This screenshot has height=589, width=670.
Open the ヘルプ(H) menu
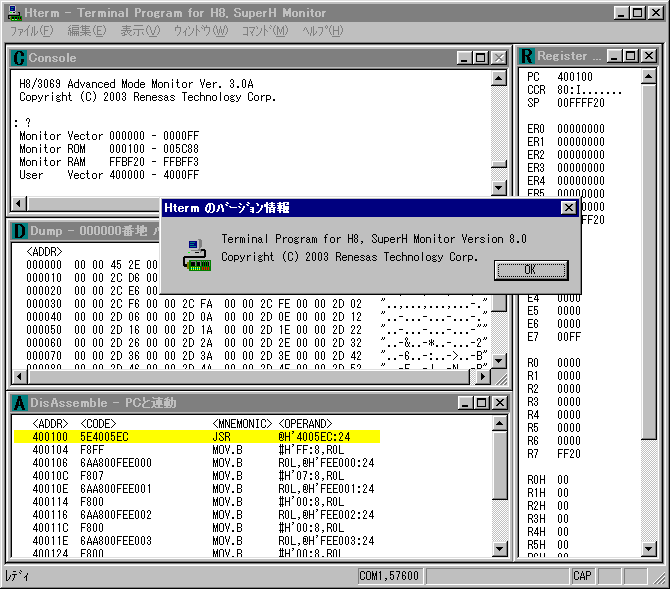tap(323, 31)
